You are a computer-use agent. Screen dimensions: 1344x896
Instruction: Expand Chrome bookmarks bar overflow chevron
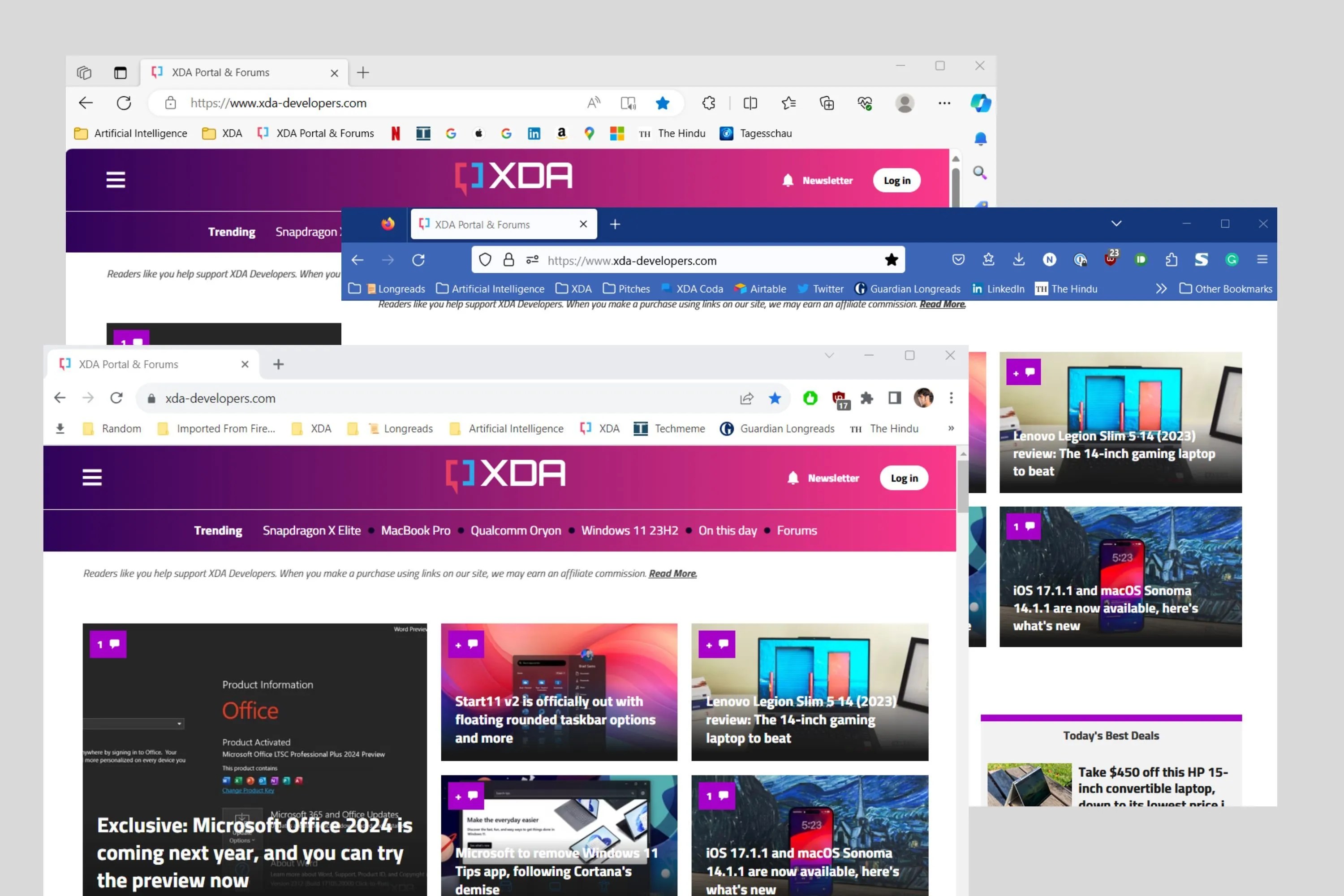click(x=951, y=428)
